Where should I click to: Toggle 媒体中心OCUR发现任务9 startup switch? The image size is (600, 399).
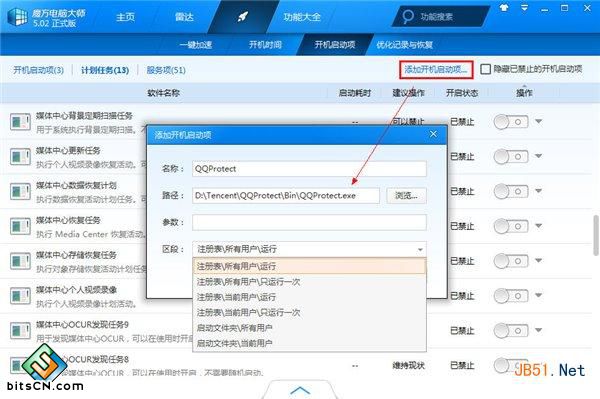click(511, 331)
